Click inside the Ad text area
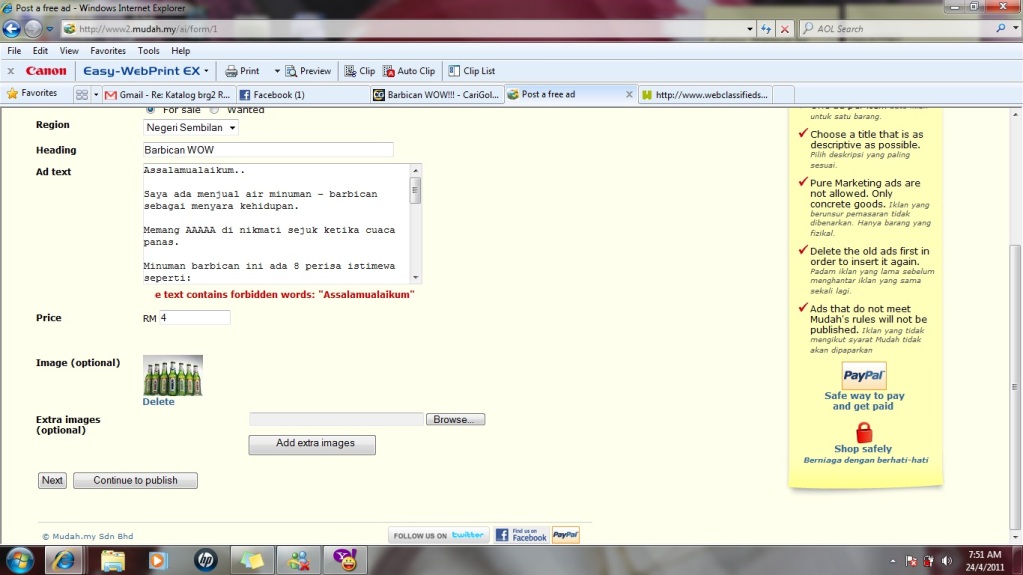The width and height of the screenshot is (1023, 575). click(x=277, y=223)
